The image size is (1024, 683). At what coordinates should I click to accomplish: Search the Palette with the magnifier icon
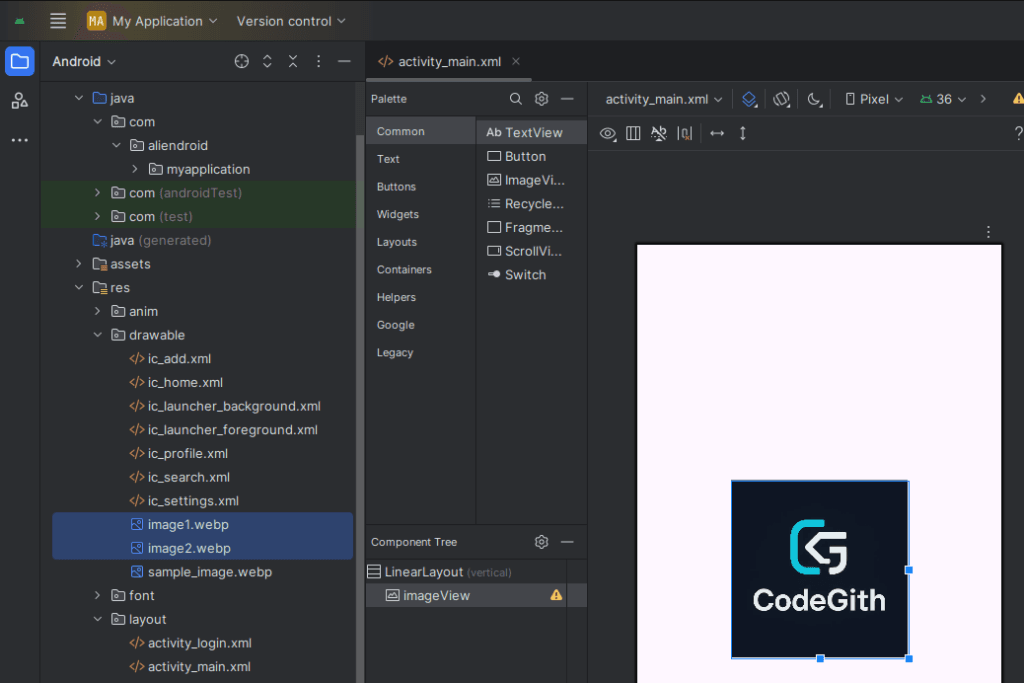point(516,99)
